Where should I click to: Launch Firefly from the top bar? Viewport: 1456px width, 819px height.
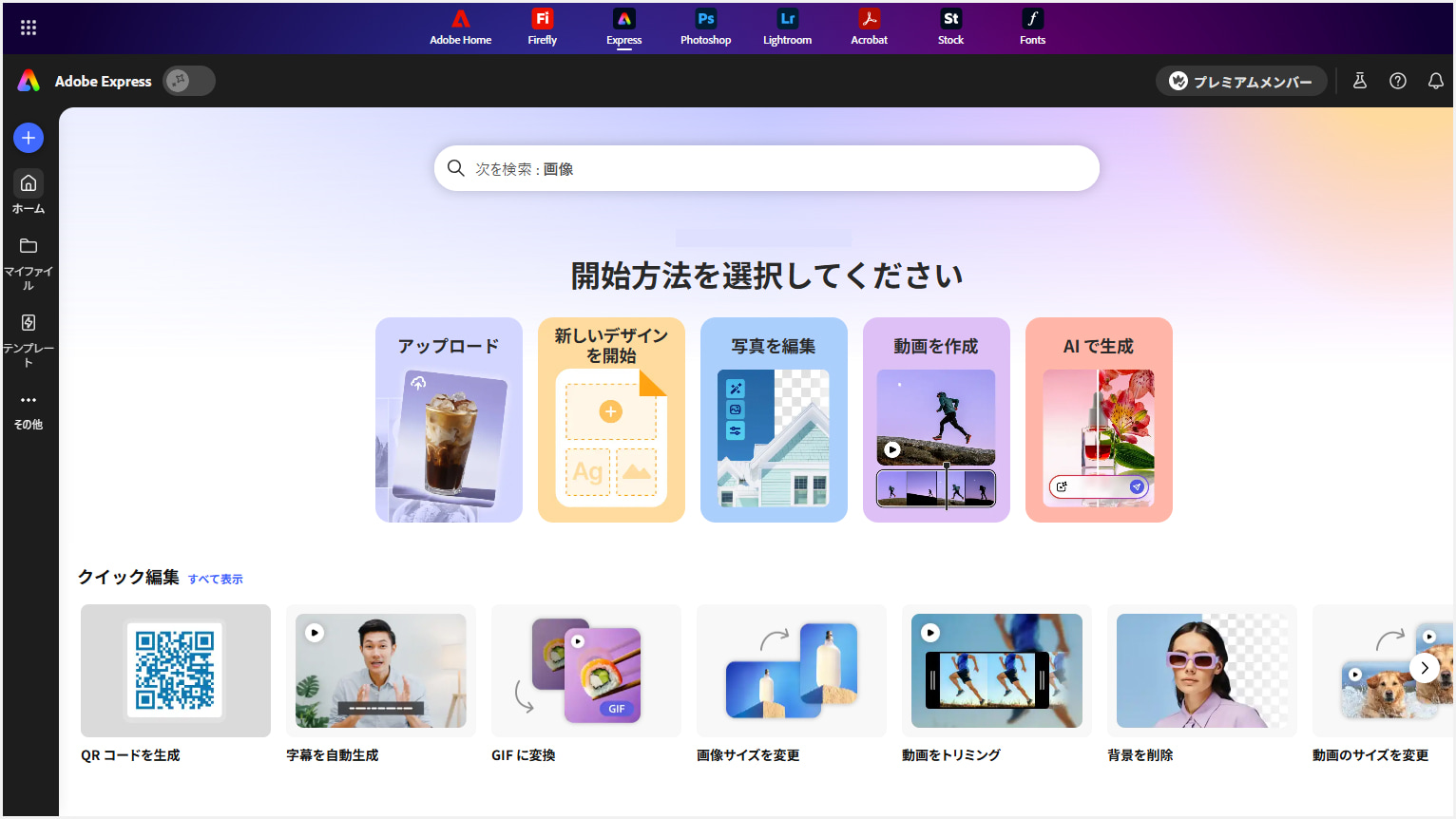[542, 27]
